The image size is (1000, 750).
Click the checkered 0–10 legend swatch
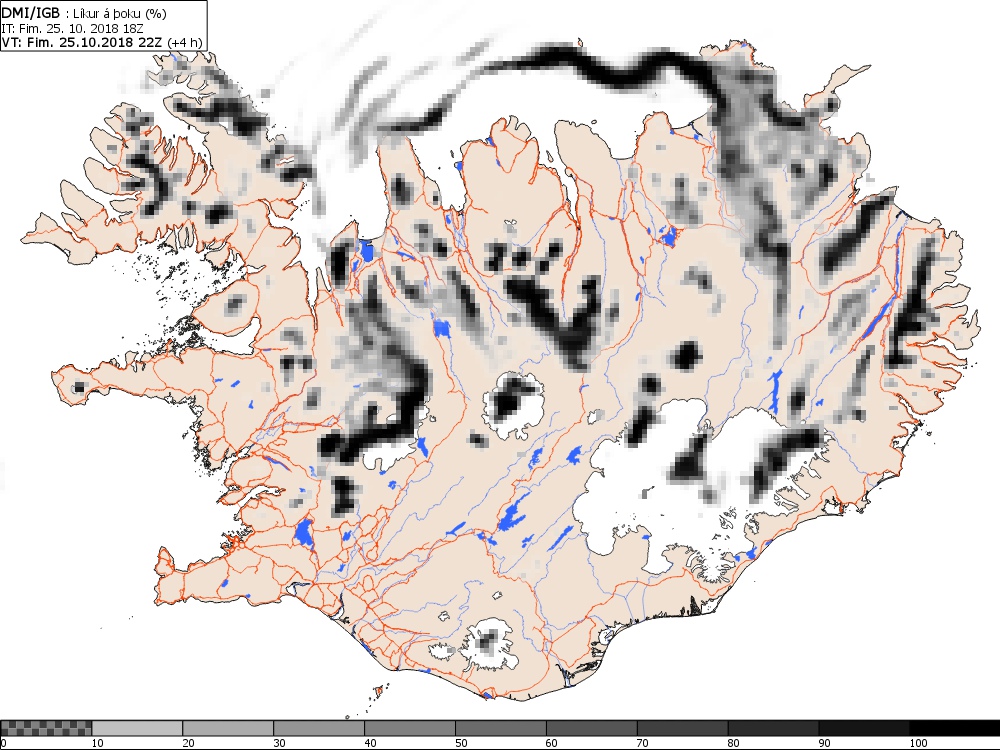(x=47, y=728)
